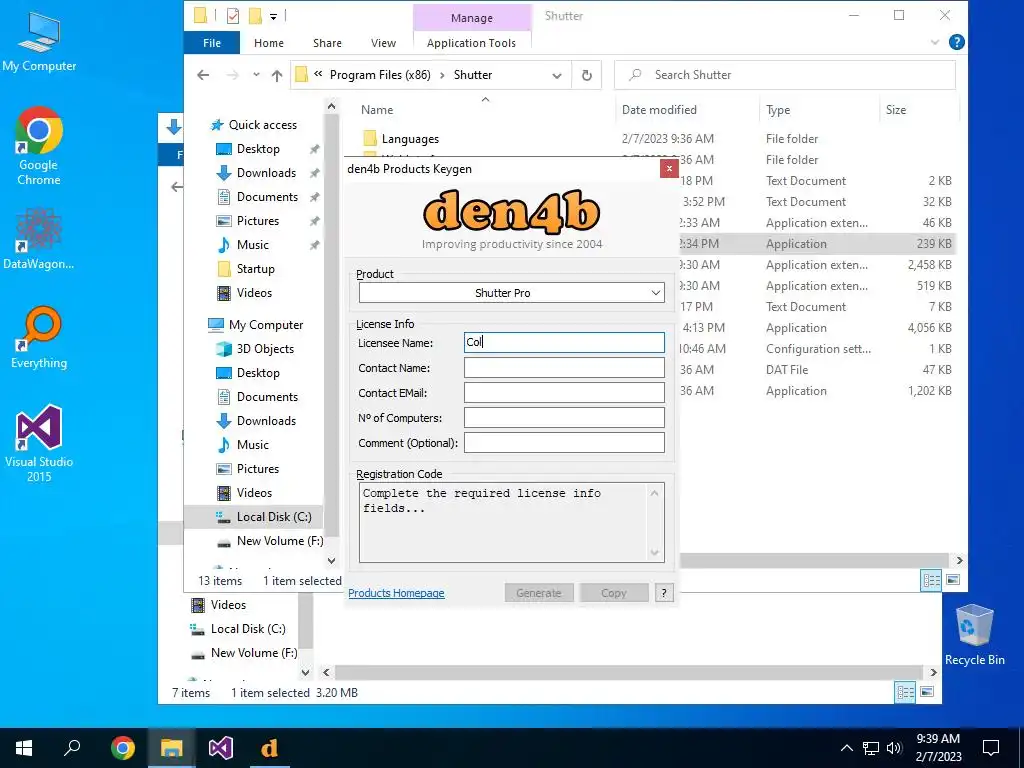Click the Properties quick access toolbar icon
Image resolution: width=1024 pixels, height=768 pixels.
tap(233, 16)
